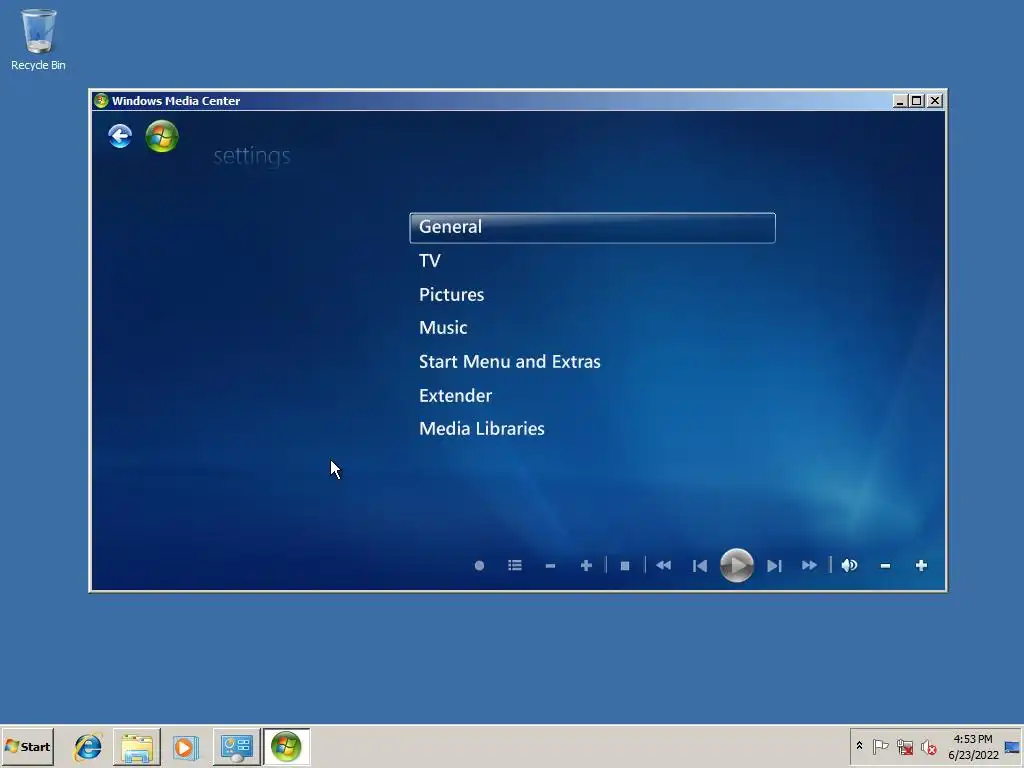Click the Show desktop button
1024x768 pixels.
[x=1013, y=746]
